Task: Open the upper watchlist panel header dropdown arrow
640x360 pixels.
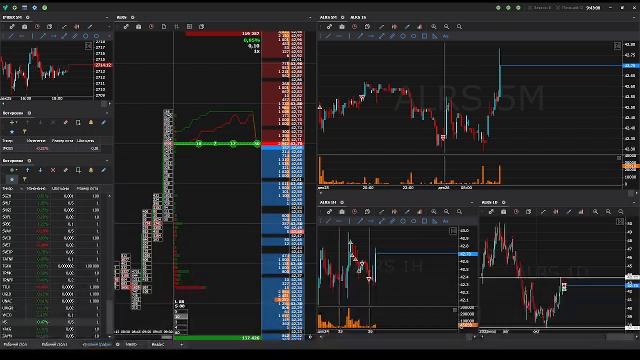Action: click(107, 113)
